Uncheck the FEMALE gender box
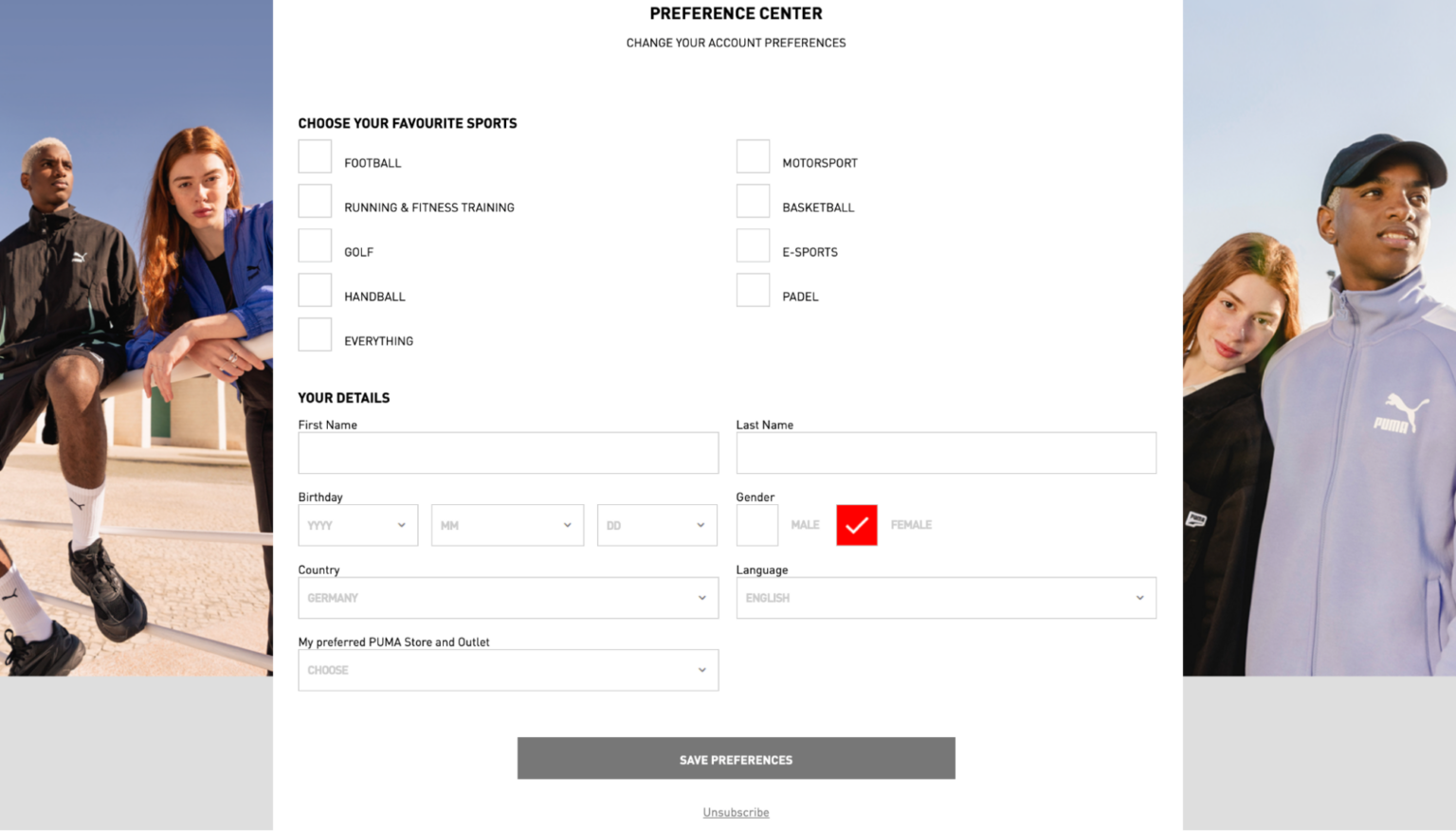Image resolution: width=1456 pixels, height=831 pixels. (x=856, y=525)
